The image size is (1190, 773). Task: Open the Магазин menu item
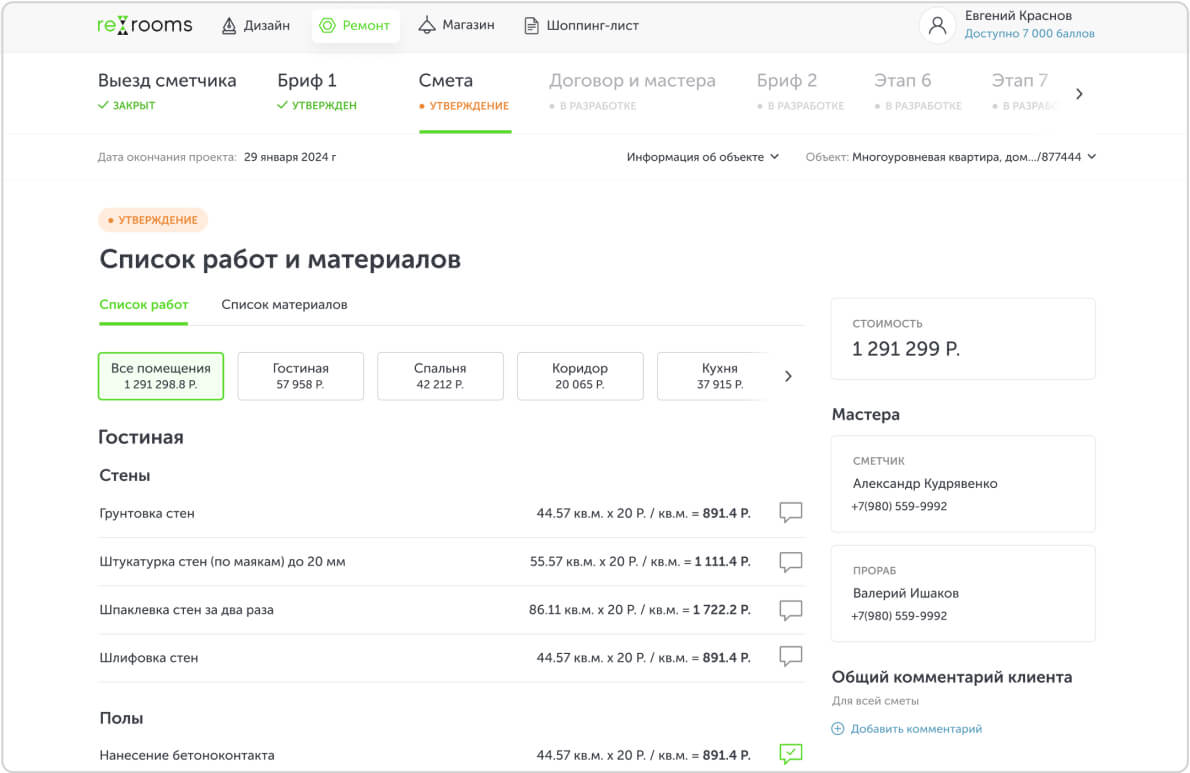click(x=456, y=26)
